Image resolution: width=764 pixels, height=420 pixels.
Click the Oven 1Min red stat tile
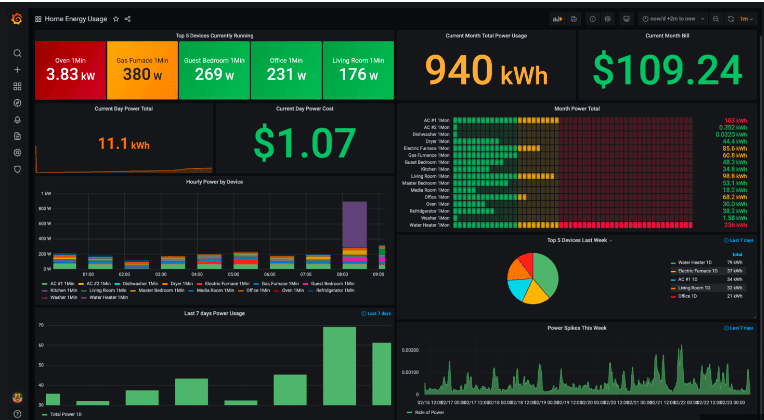click(x=71, y=70)
